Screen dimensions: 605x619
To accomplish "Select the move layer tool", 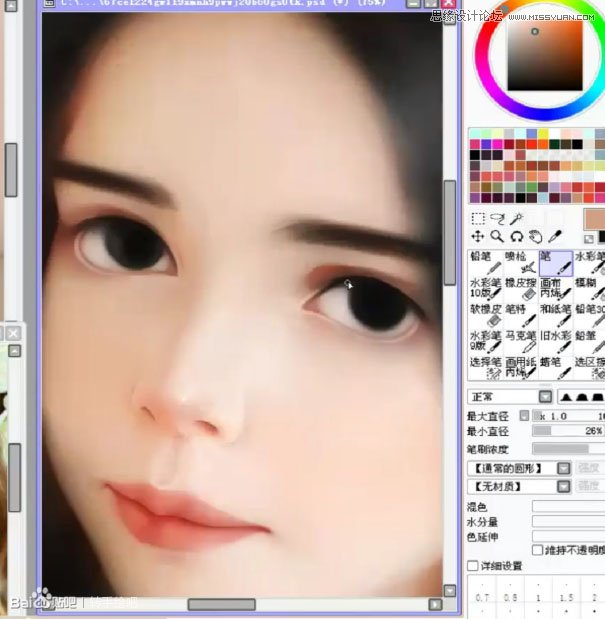I will (478, 236).
